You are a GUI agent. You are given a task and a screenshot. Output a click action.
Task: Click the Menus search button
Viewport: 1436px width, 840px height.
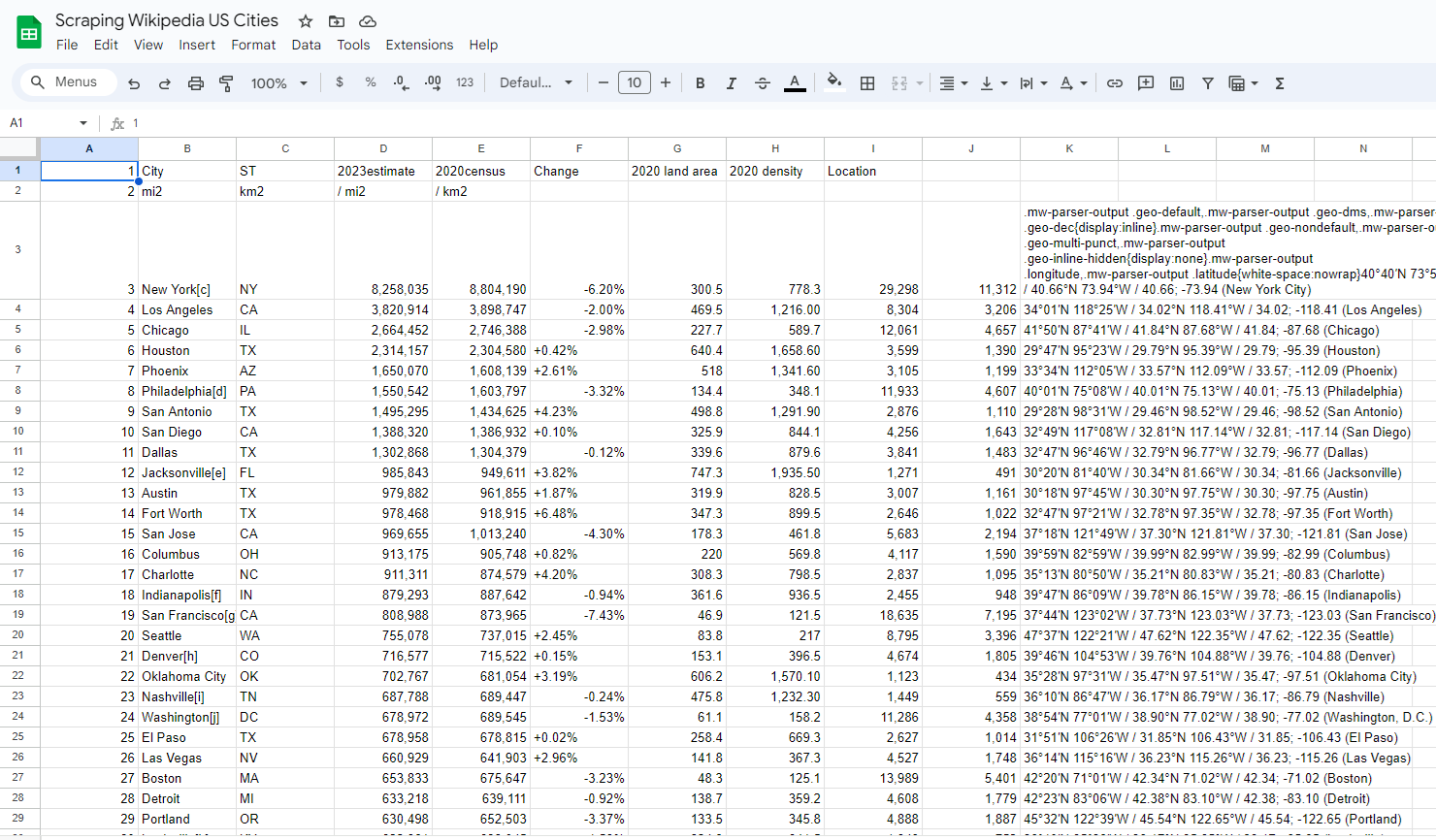pyautogui.click(x=64, y=82)
